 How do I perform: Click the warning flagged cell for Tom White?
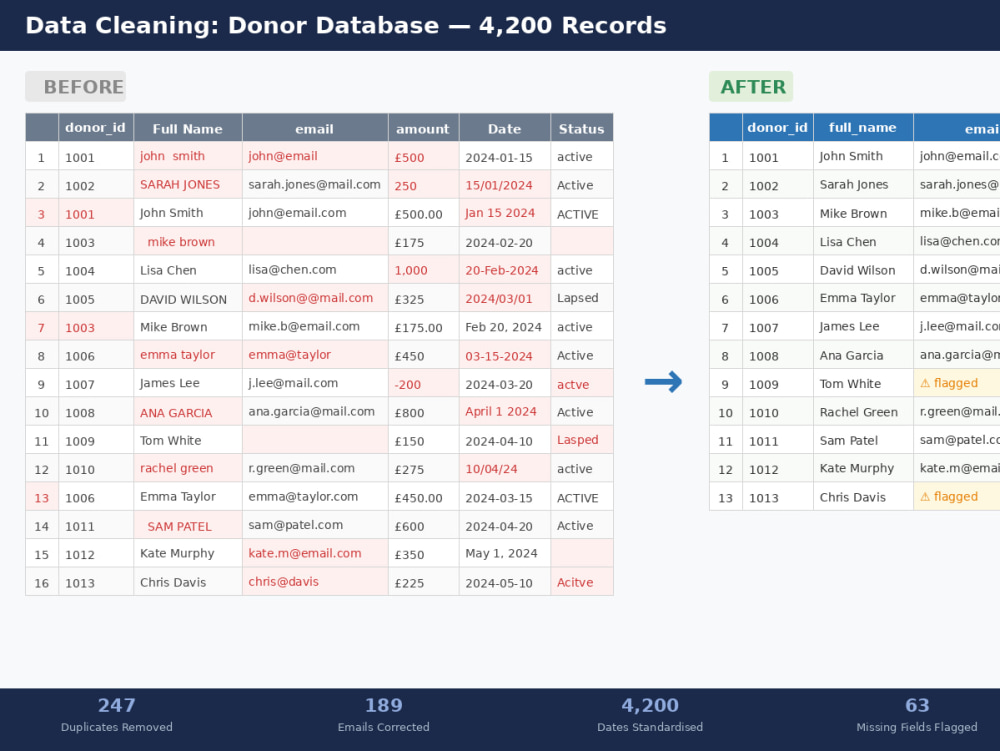coord(957,383)
